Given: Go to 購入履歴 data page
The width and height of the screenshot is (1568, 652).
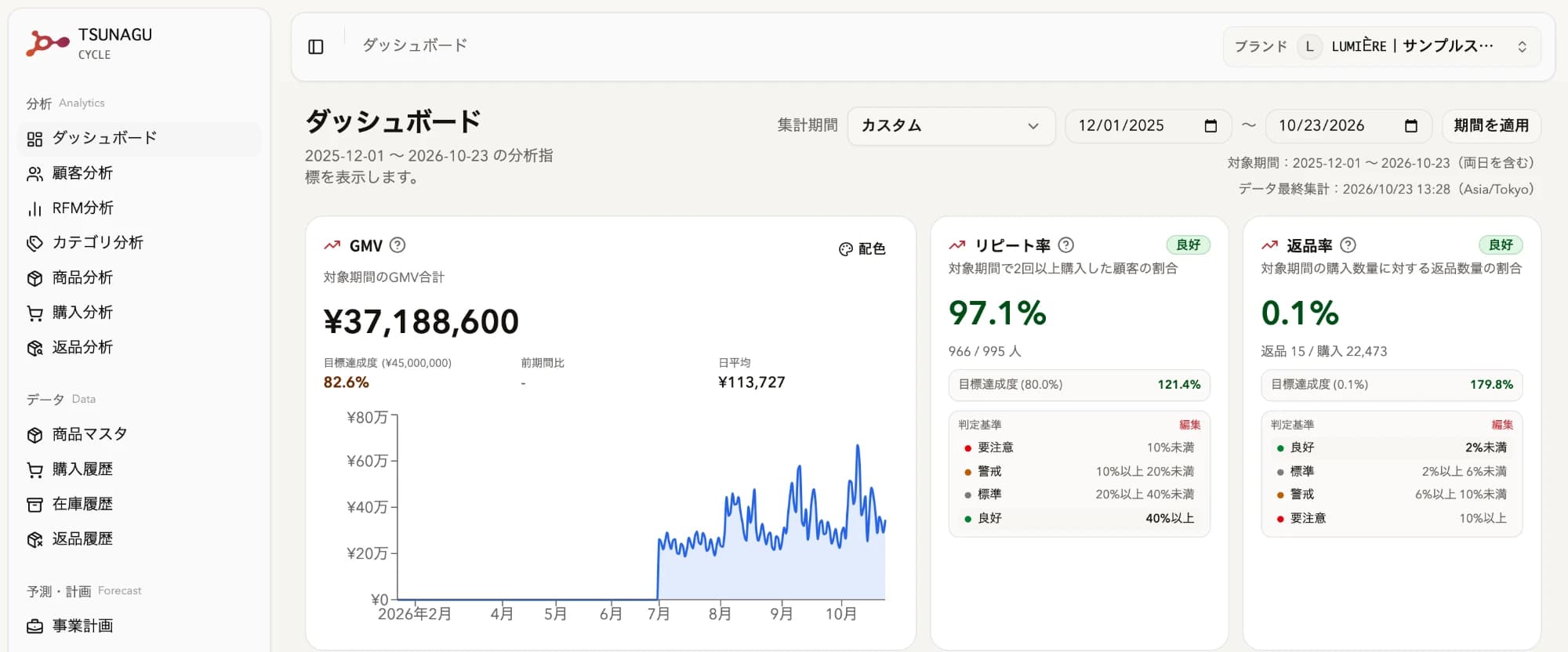Looking at the screenshot, I should pos(140,469).
